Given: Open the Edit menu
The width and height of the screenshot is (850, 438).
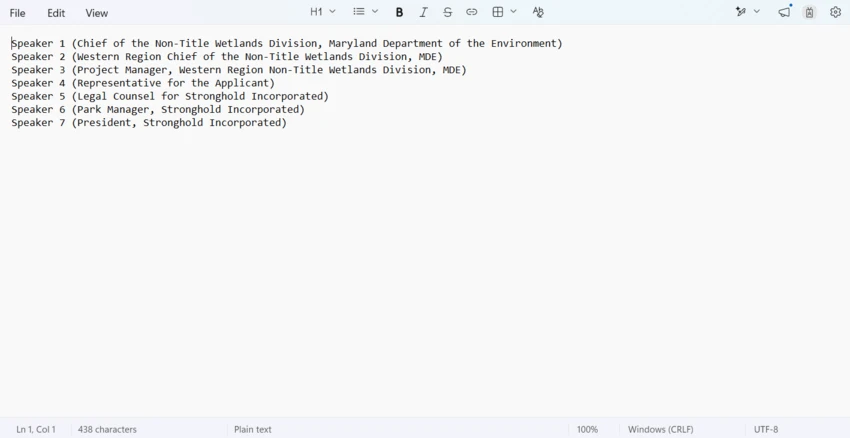Looking at the screenshot, I should 56,13.
